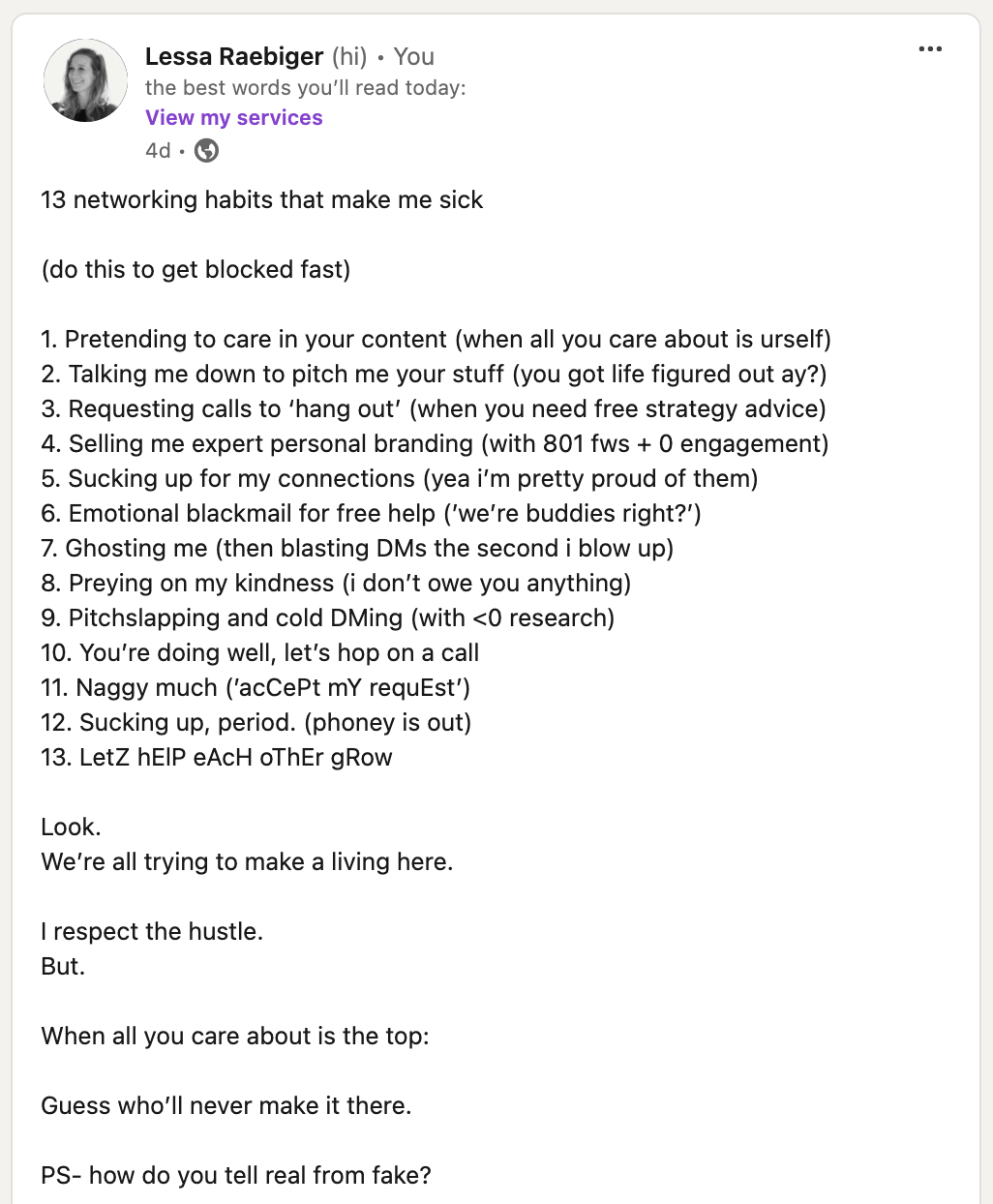Open the three-dot post options menu
This screenshot has height=1204, width=993.
click(930, 49)
